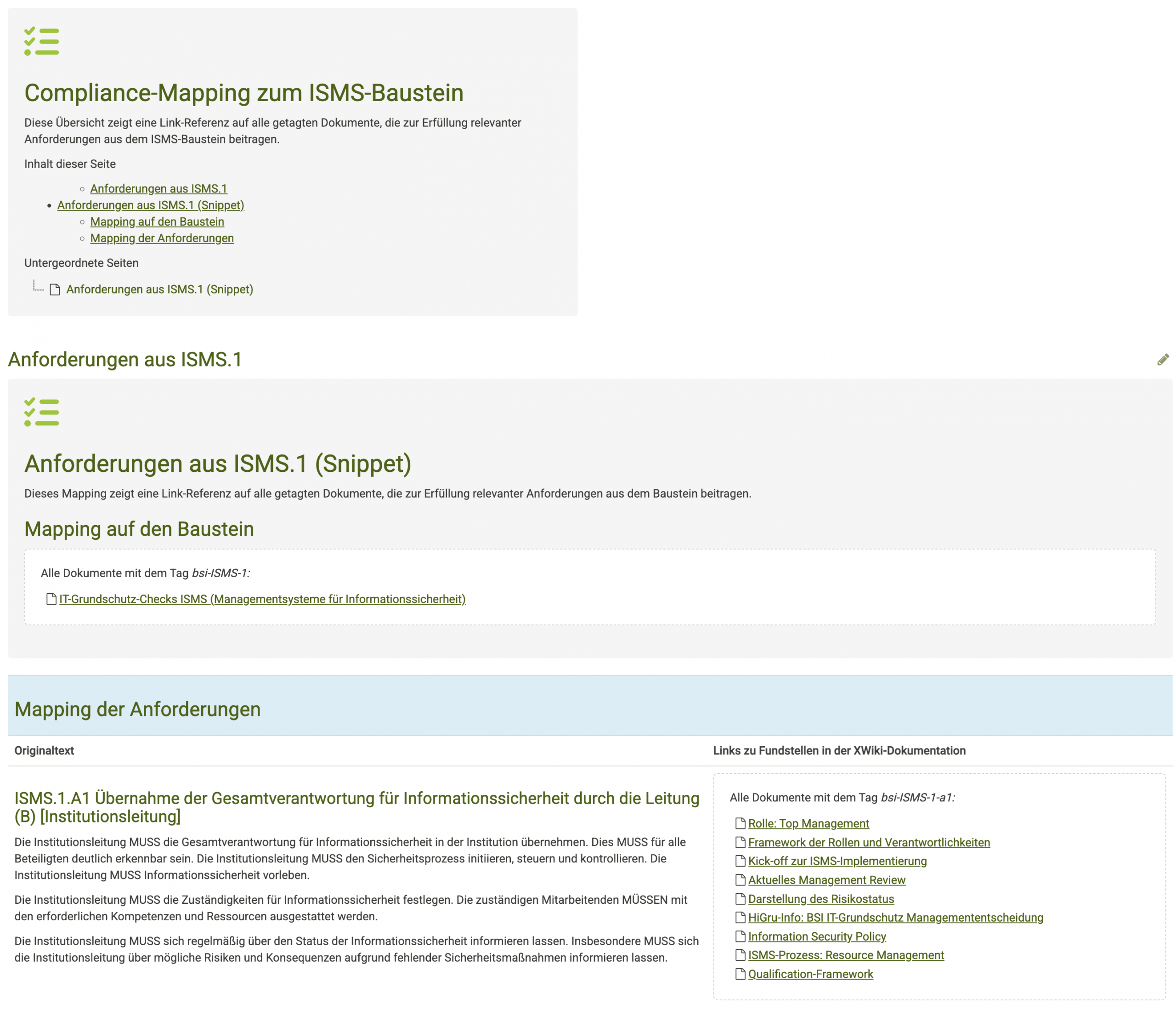
Task: Click the page icon next to Information Security Policy
Action: click(x=740, y=936)
